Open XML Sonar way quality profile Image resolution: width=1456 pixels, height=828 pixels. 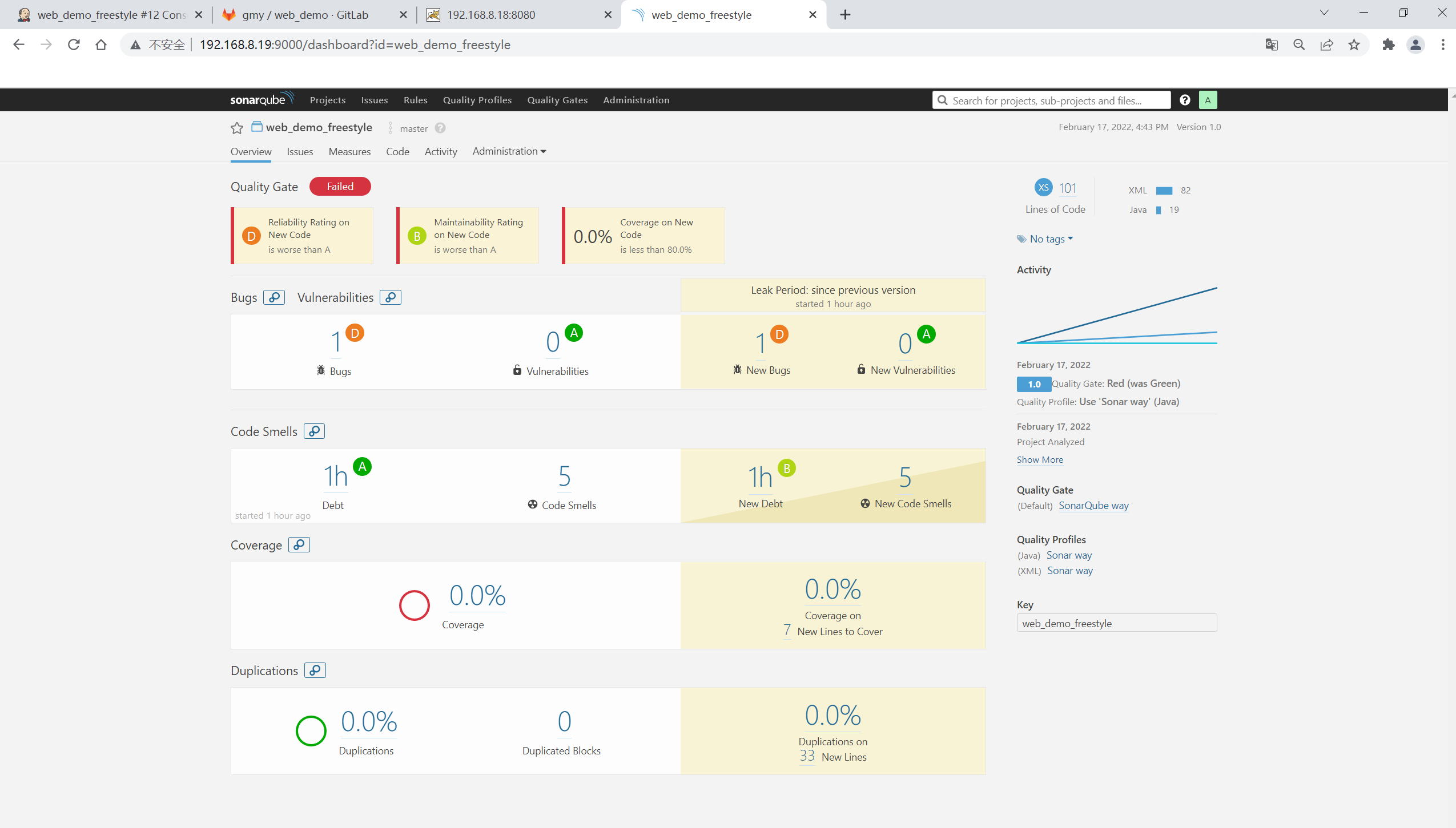point(1070,571)
